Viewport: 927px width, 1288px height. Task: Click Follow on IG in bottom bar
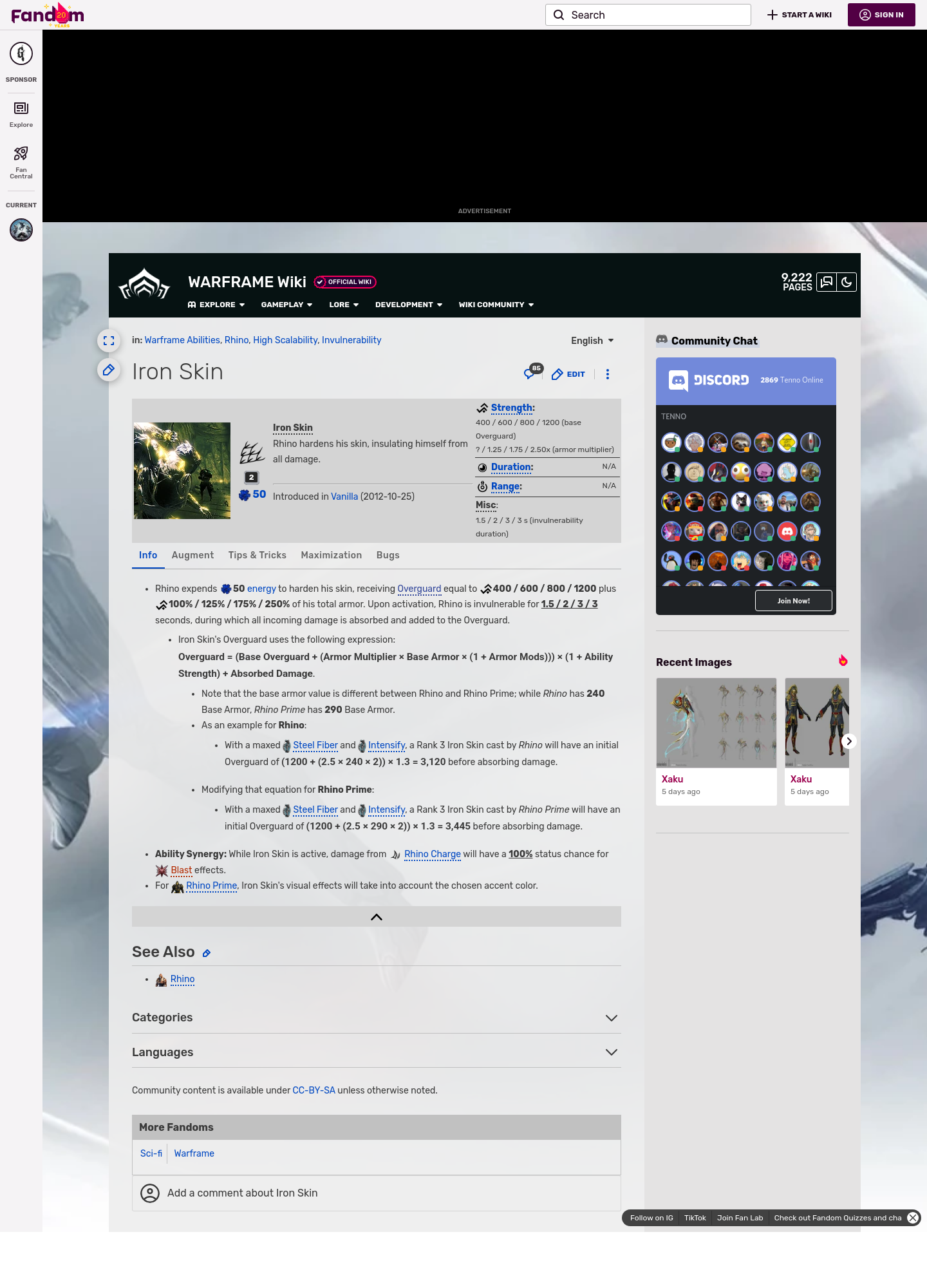point(651,1218)
